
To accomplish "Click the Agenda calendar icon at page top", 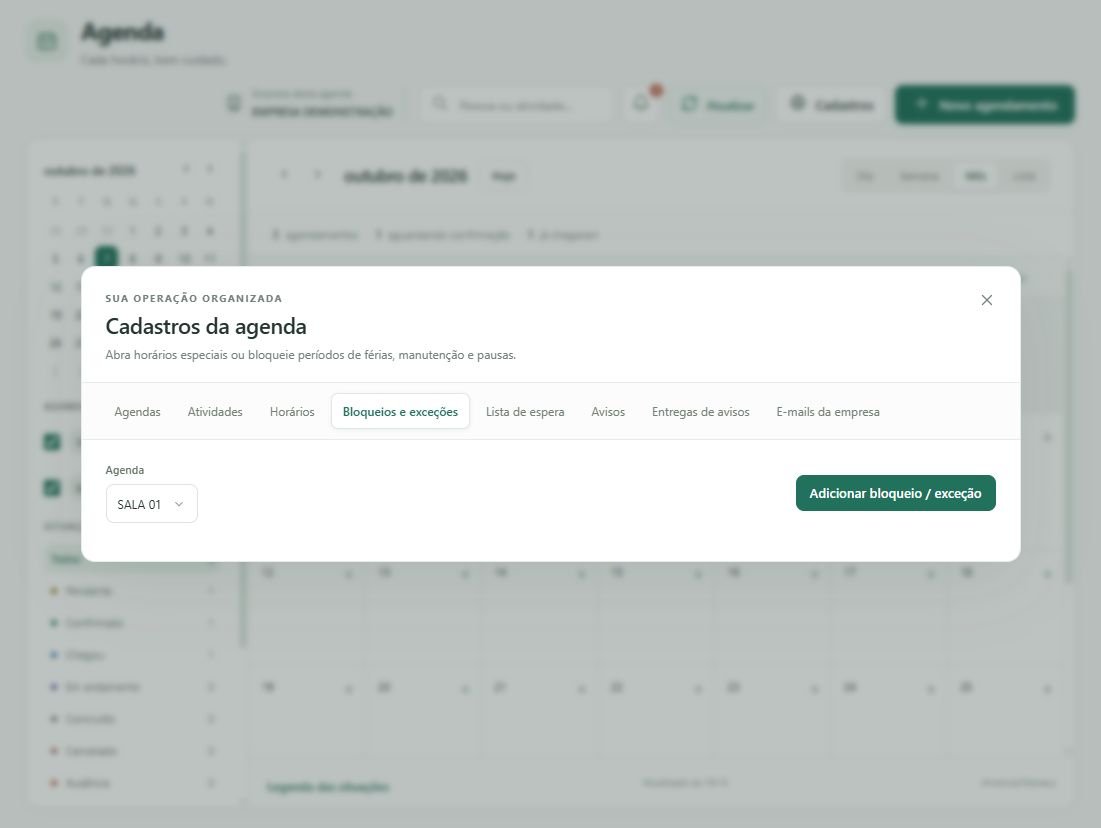I will [x=47, y=41].
